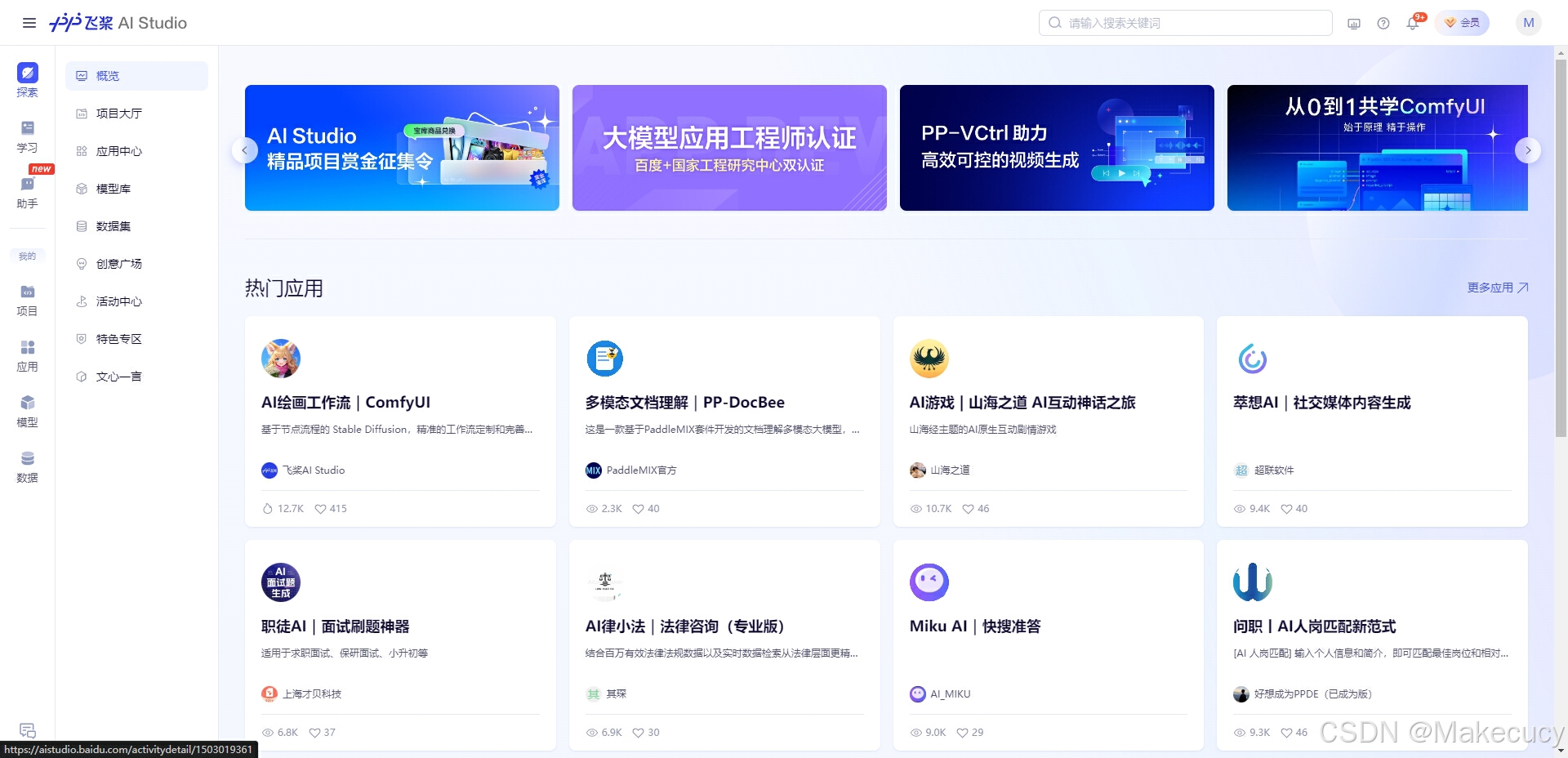This screenshot has width=1568, height=758.
Task: Click the 会员 membership button
Action: tap(1462, 23)
